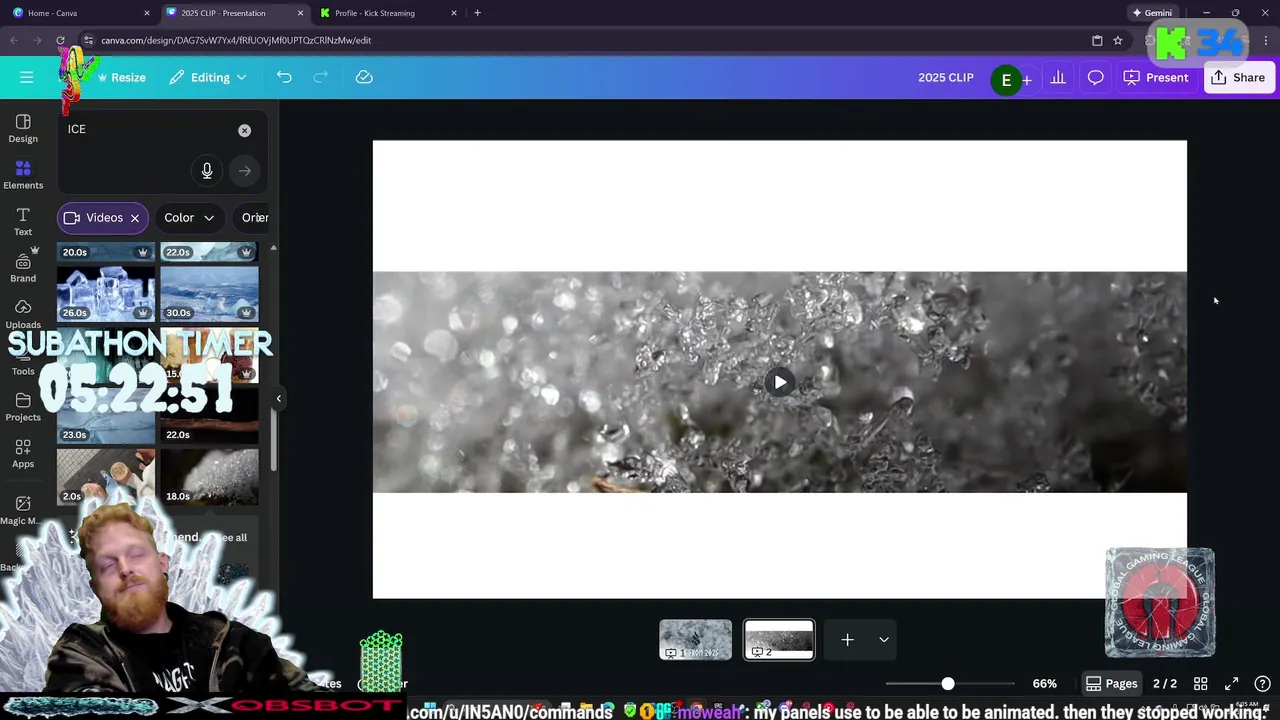Open a new browser tab

477,13
